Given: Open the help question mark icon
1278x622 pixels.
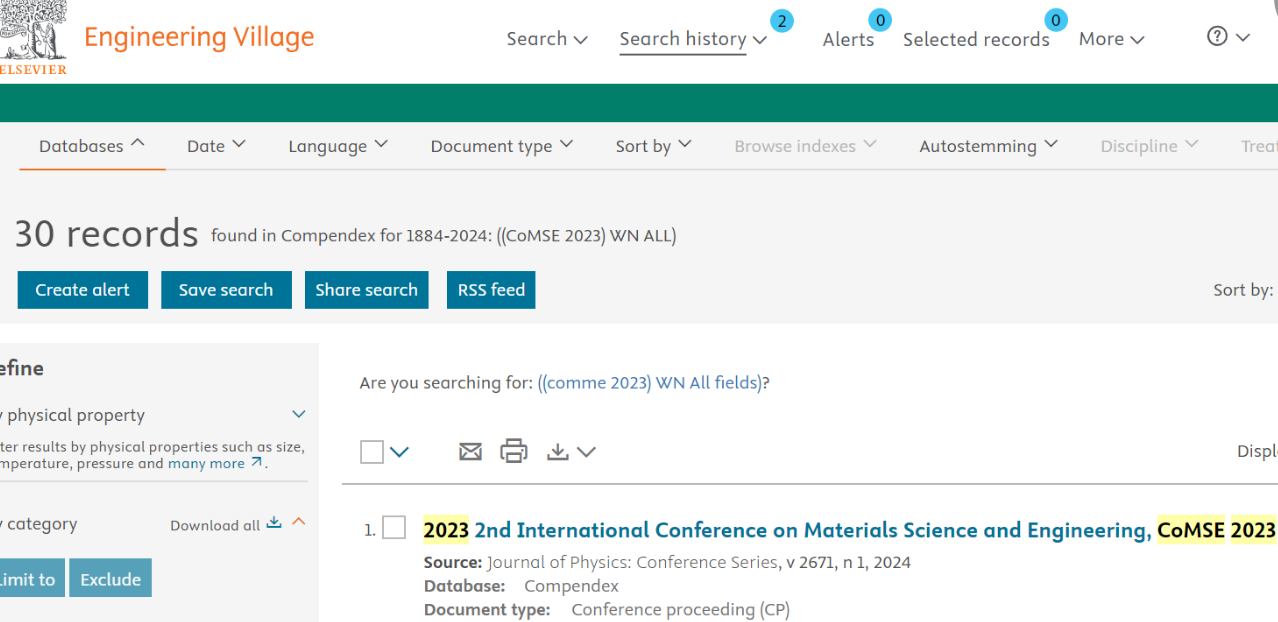Looking at the screenshot, I should pyautogui.click(x=1217, y=37).
